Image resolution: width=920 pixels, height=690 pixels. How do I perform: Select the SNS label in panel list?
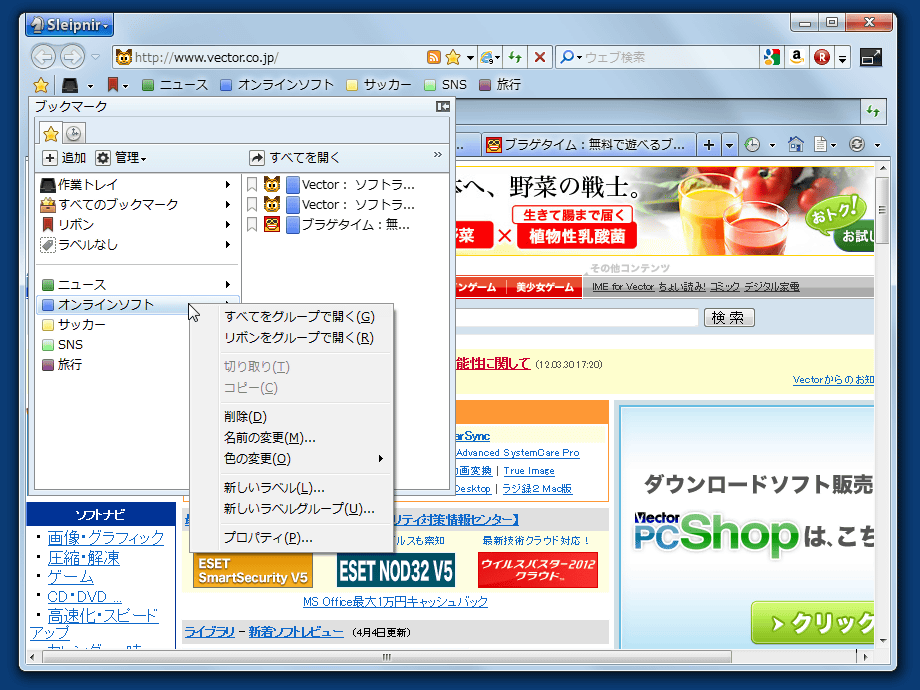tap(63, 344)
